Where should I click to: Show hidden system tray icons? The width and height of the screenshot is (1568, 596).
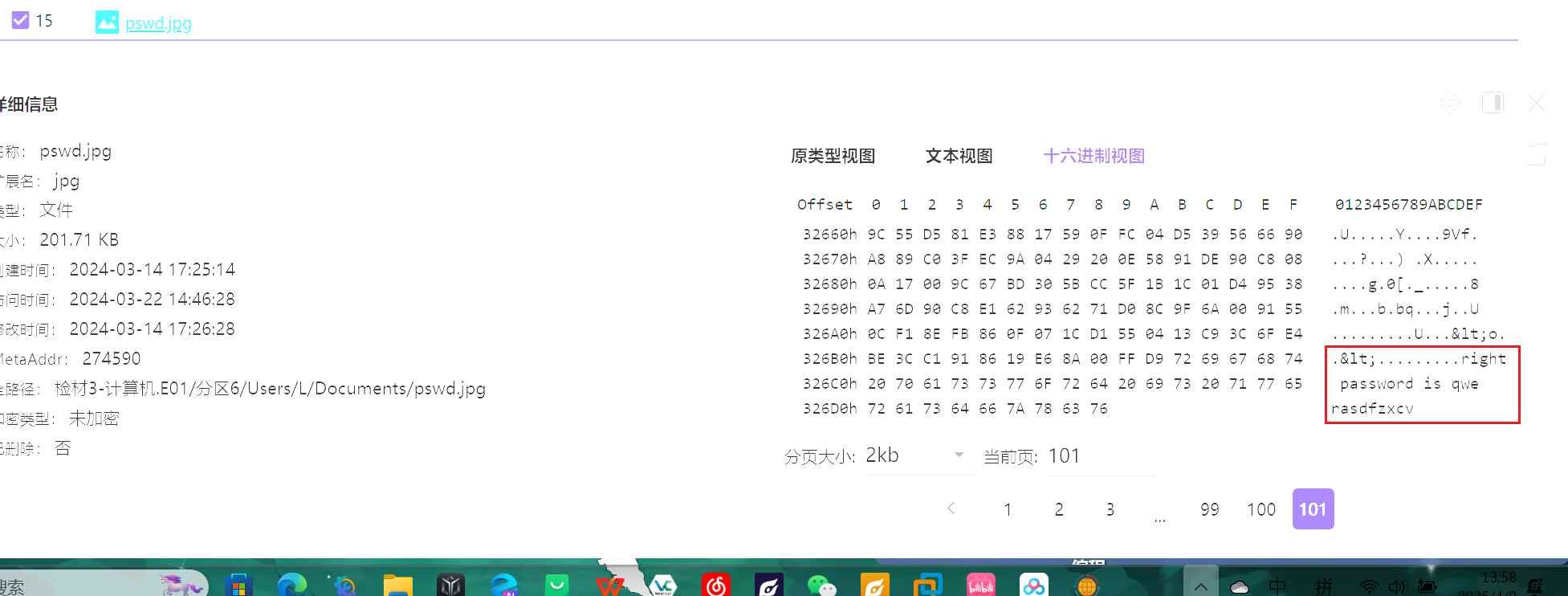point(1200,586)
